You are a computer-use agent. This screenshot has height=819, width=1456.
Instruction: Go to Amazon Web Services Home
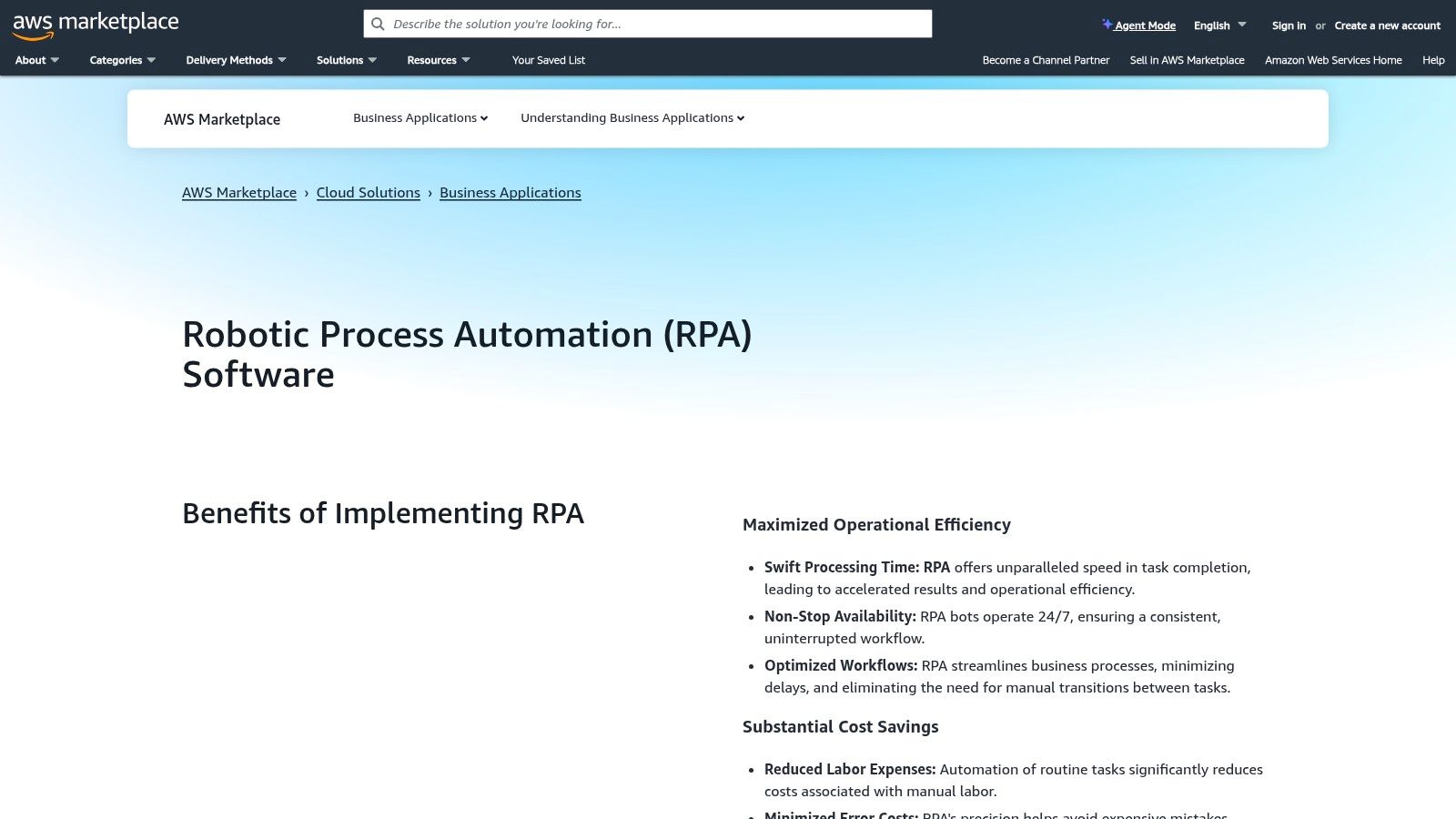point(1332,60)
